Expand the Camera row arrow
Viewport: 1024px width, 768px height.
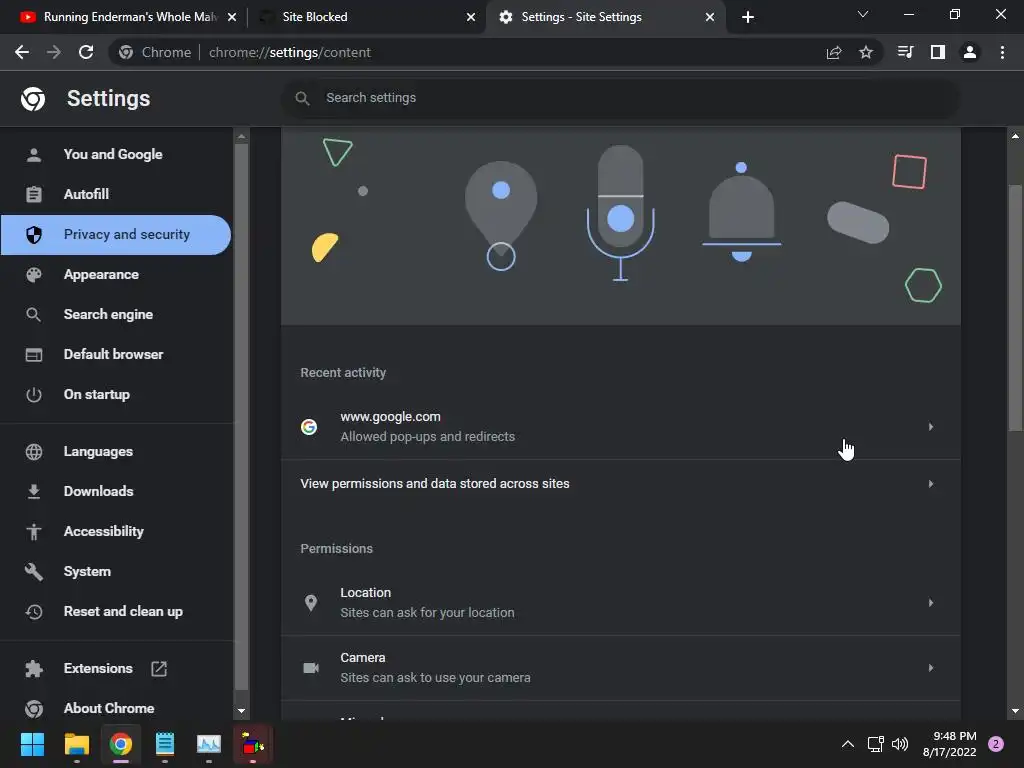(931, 667)
